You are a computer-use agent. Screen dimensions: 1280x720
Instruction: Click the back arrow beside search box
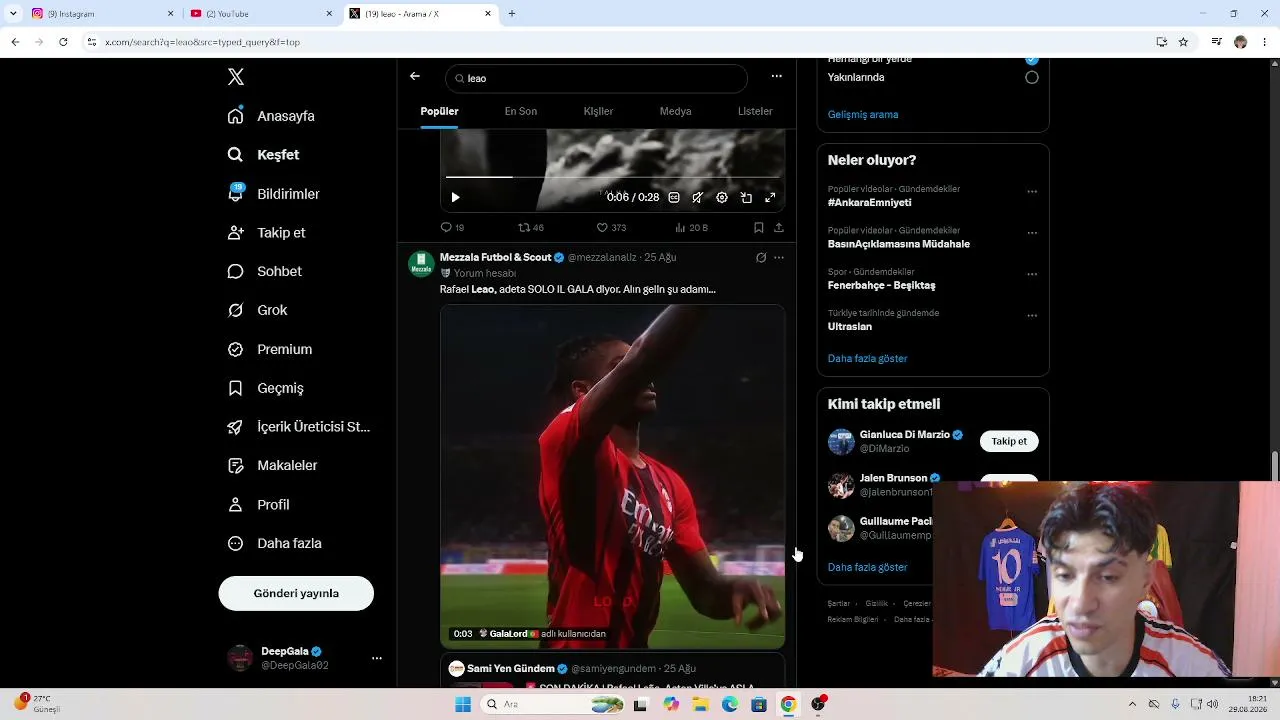click(415, 77)
